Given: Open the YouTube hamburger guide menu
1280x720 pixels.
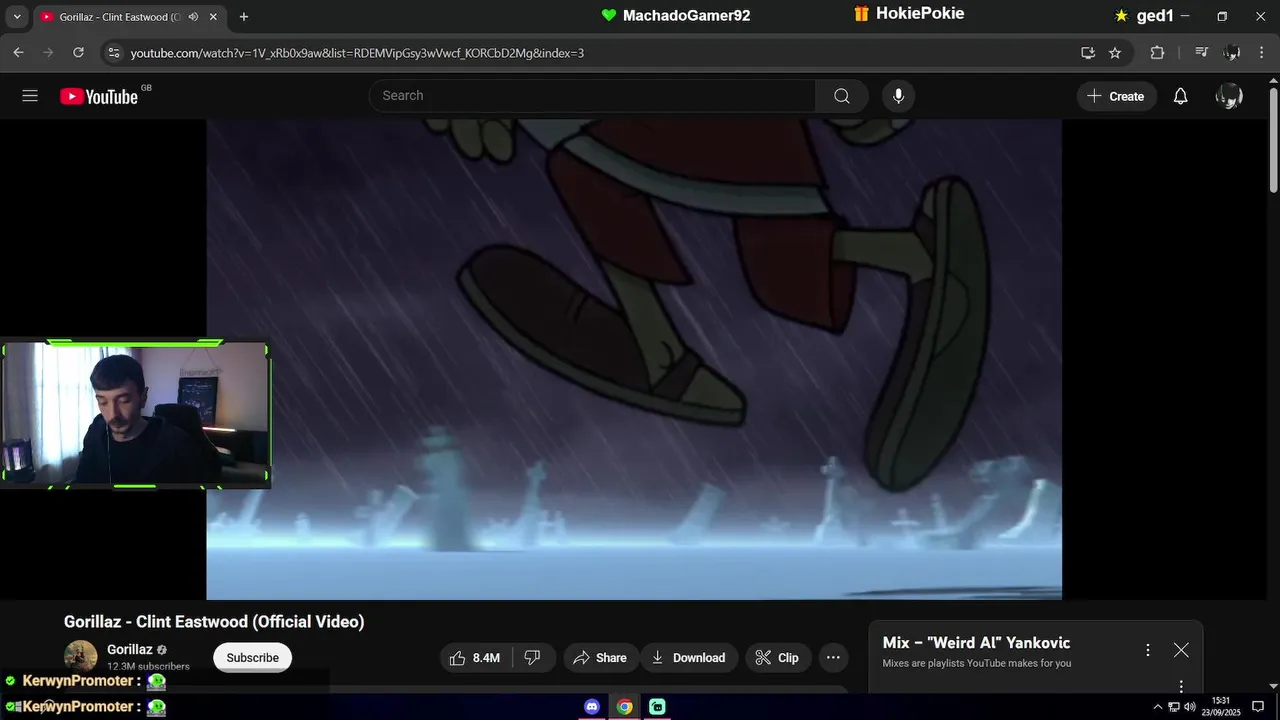Looking at the screenshot, I should click(x=30, y=96).
